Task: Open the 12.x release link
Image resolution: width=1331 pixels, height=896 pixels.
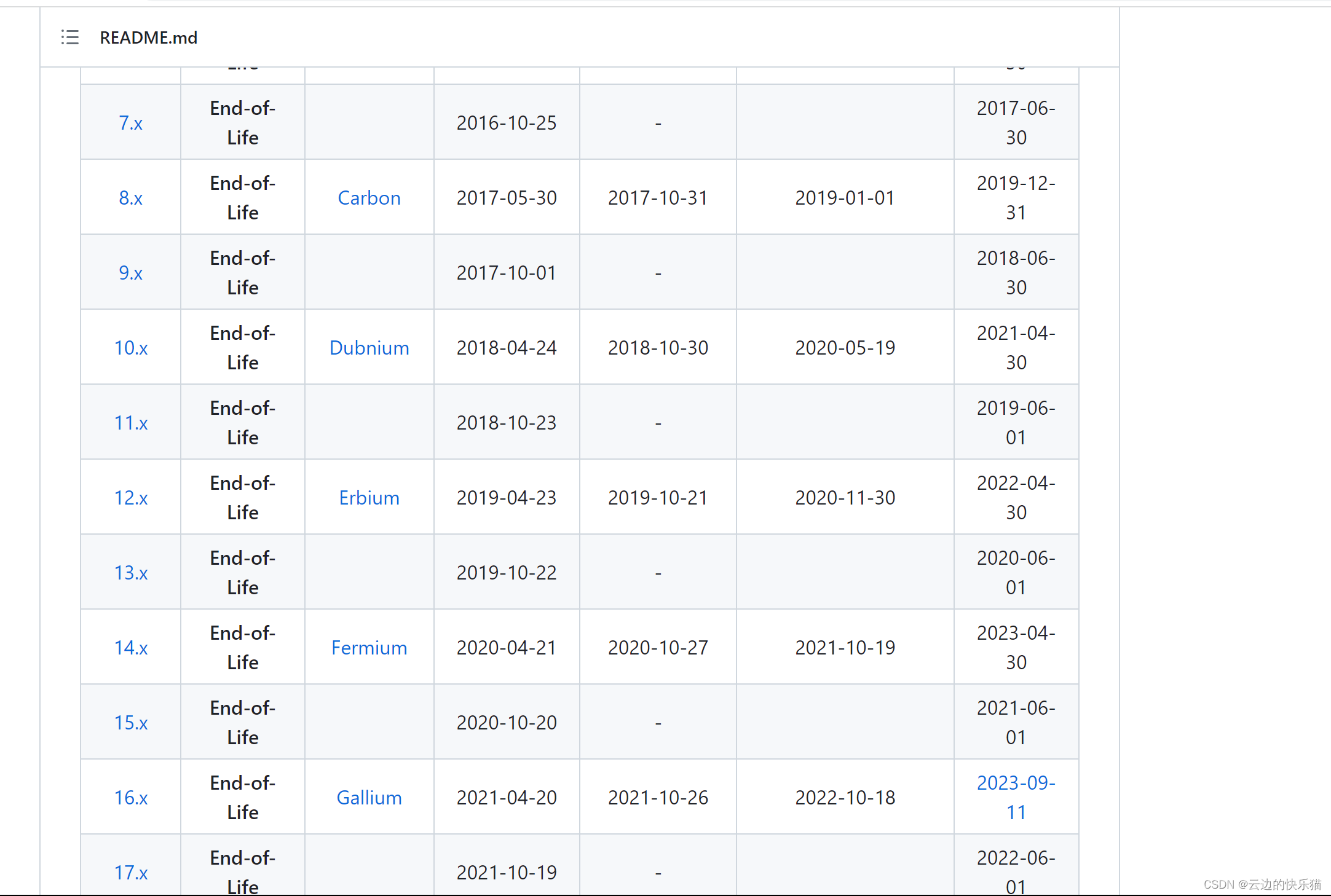Action: (131, 498)
